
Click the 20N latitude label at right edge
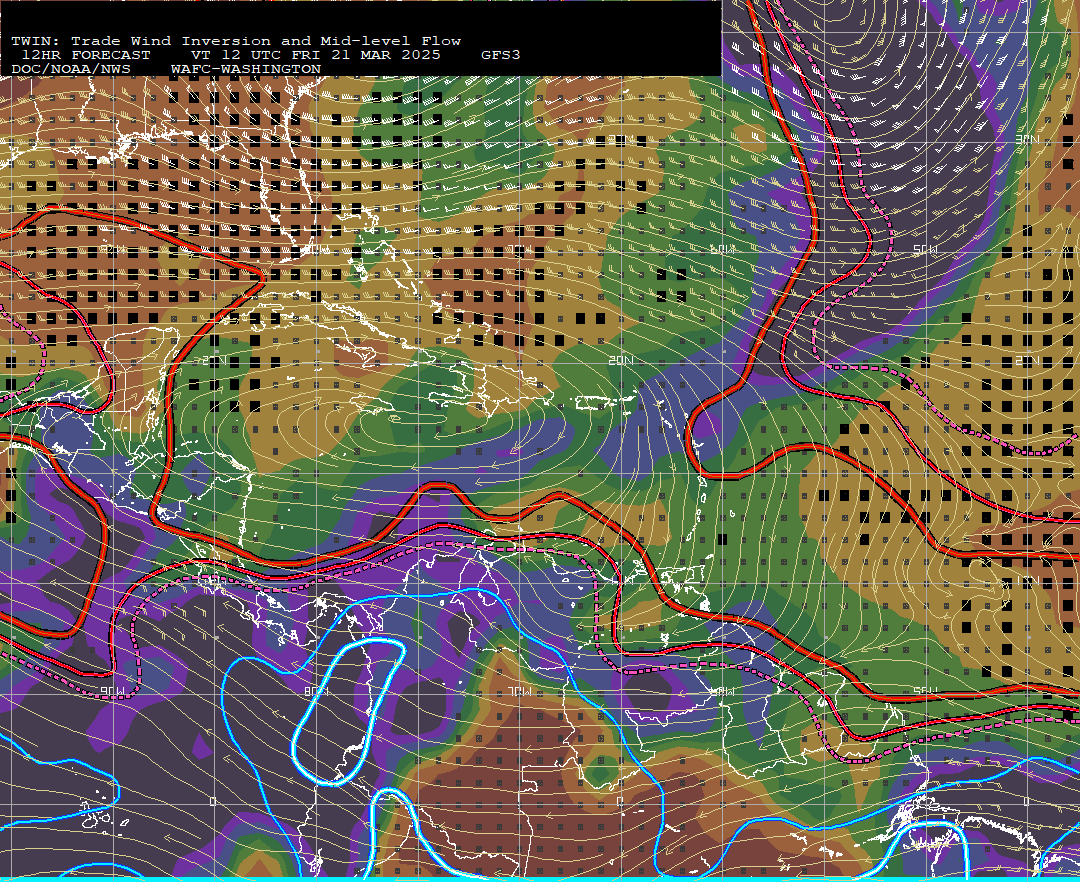[x=1027, y=360]
